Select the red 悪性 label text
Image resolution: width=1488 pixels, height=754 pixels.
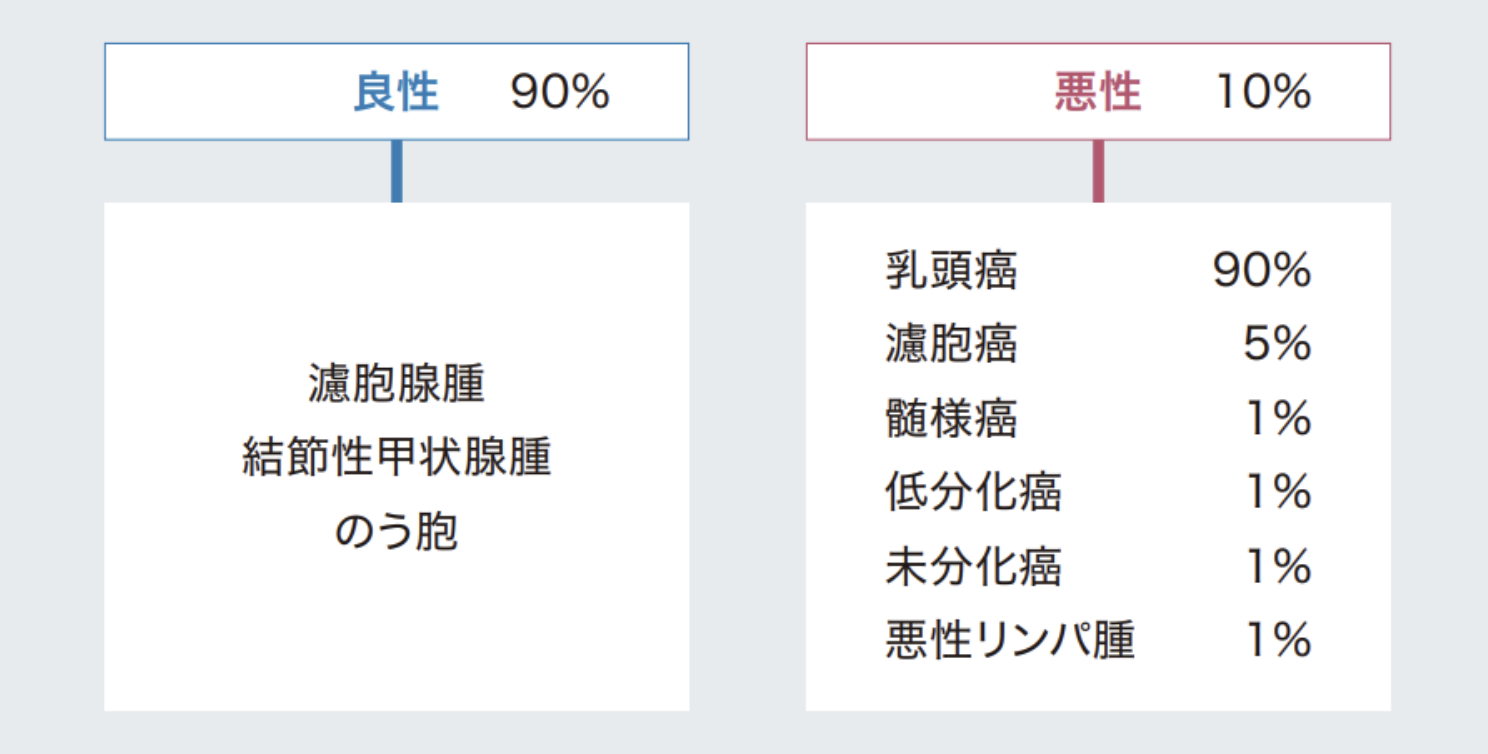pyautogui.click(x=1098, y=92)
